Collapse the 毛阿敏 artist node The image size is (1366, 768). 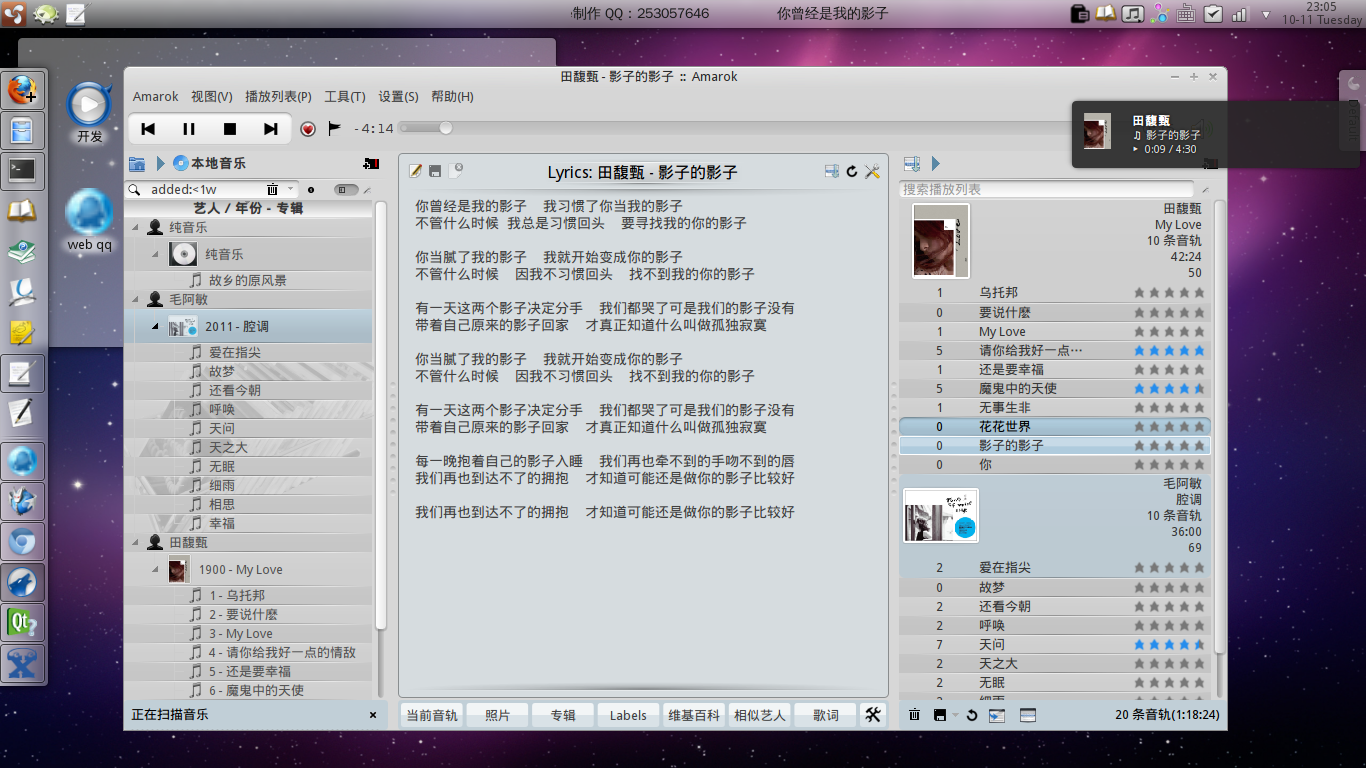tap(137, 299)
